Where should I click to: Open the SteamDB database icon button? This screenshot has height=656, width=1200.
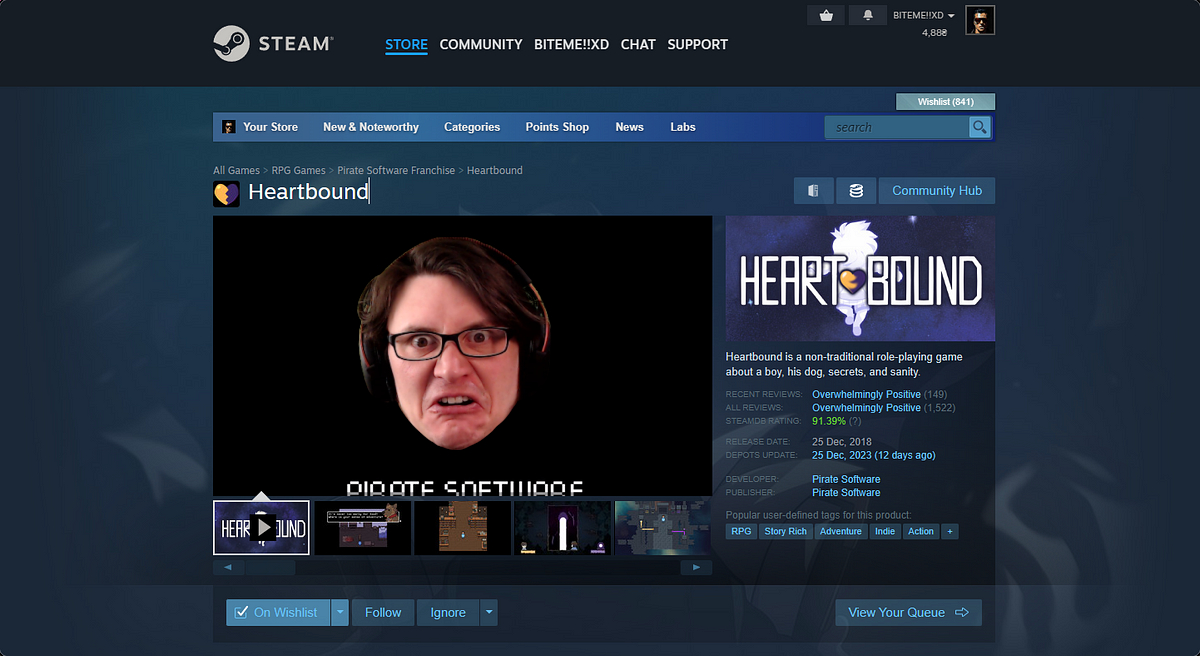856,191
